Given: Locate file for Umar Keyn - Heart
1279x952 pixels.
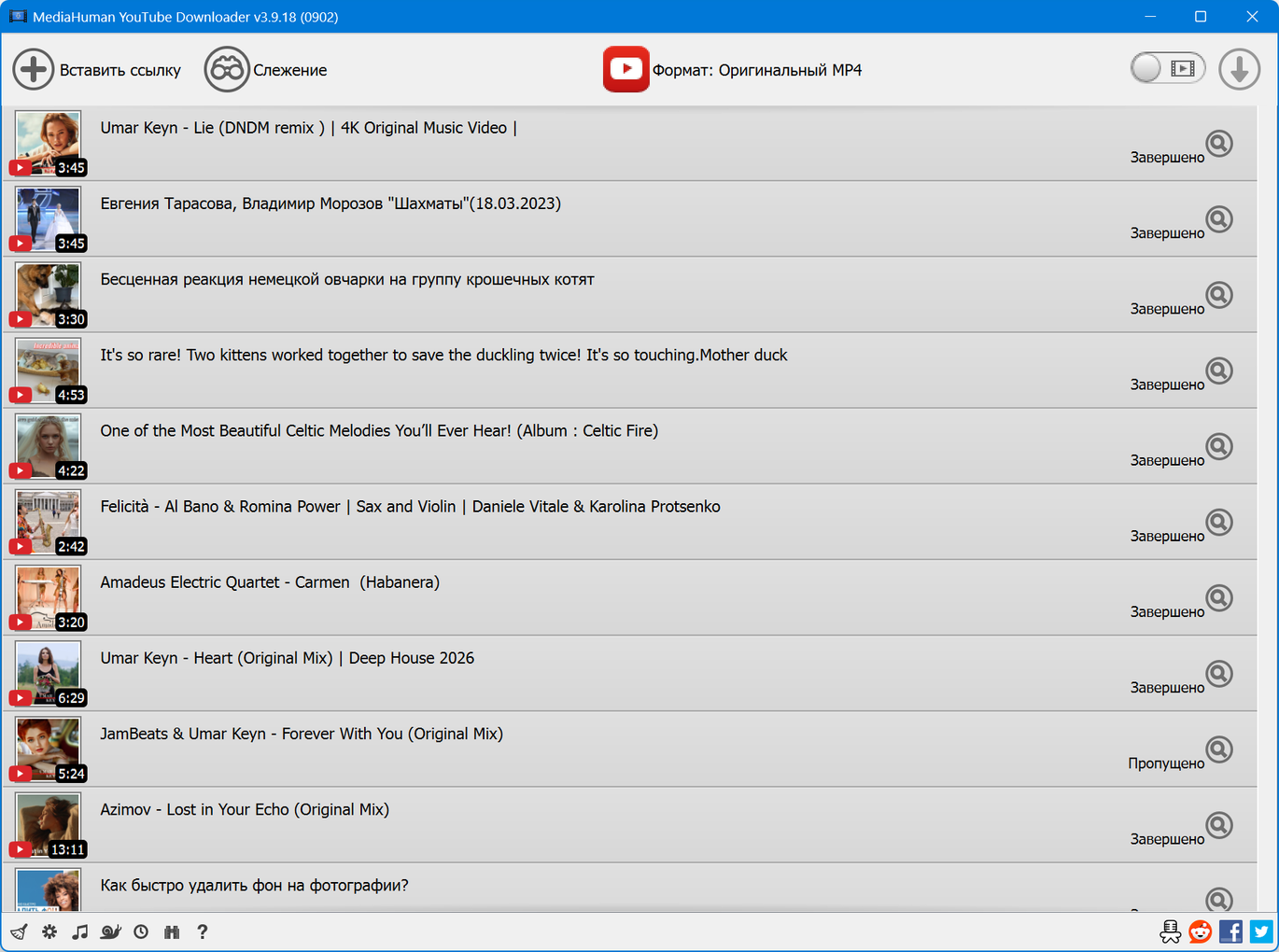Looking at the screenshot, I should [1219, 673].
